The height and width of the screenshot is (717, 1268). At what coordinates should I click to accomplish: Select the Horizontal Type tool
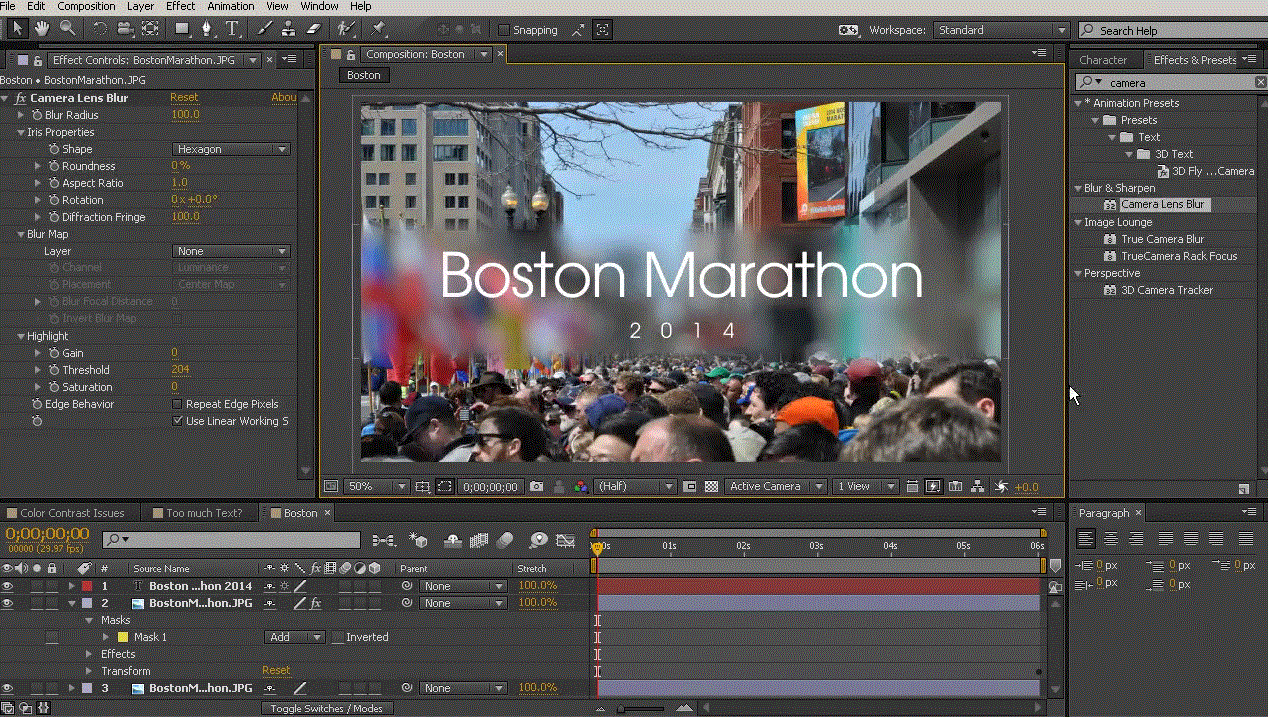(232, 29)
